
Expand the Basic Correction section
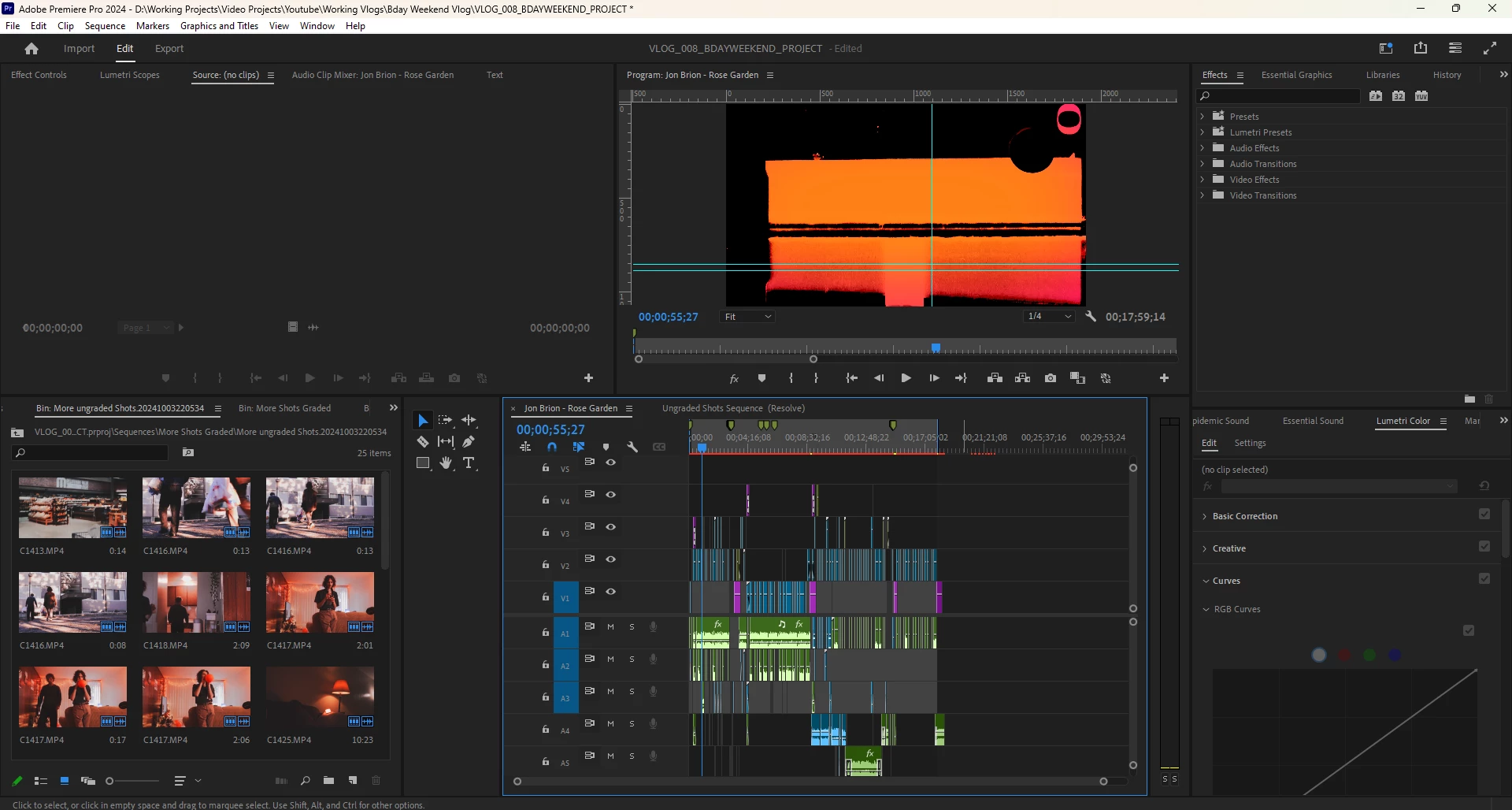point(1204,517)
